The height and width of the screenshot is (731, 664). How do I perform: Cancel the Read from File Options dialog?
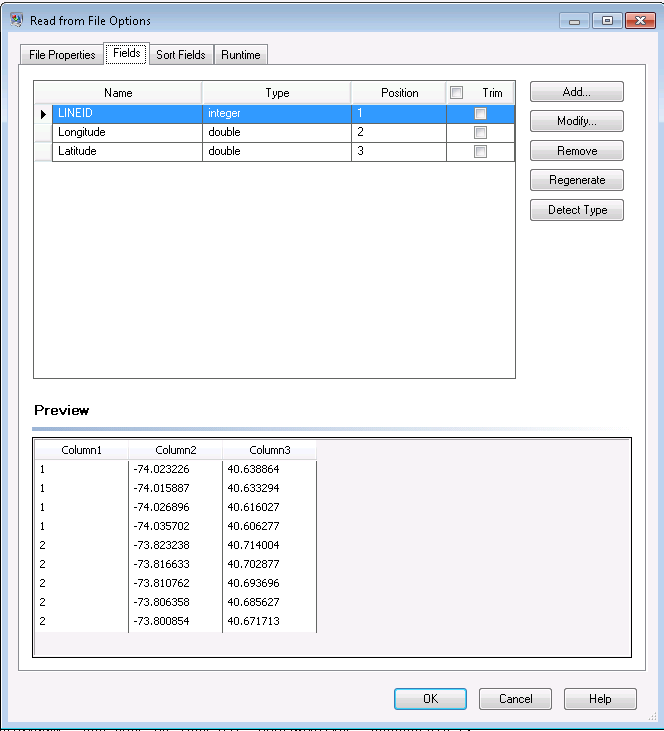click(x=515, y=699)
